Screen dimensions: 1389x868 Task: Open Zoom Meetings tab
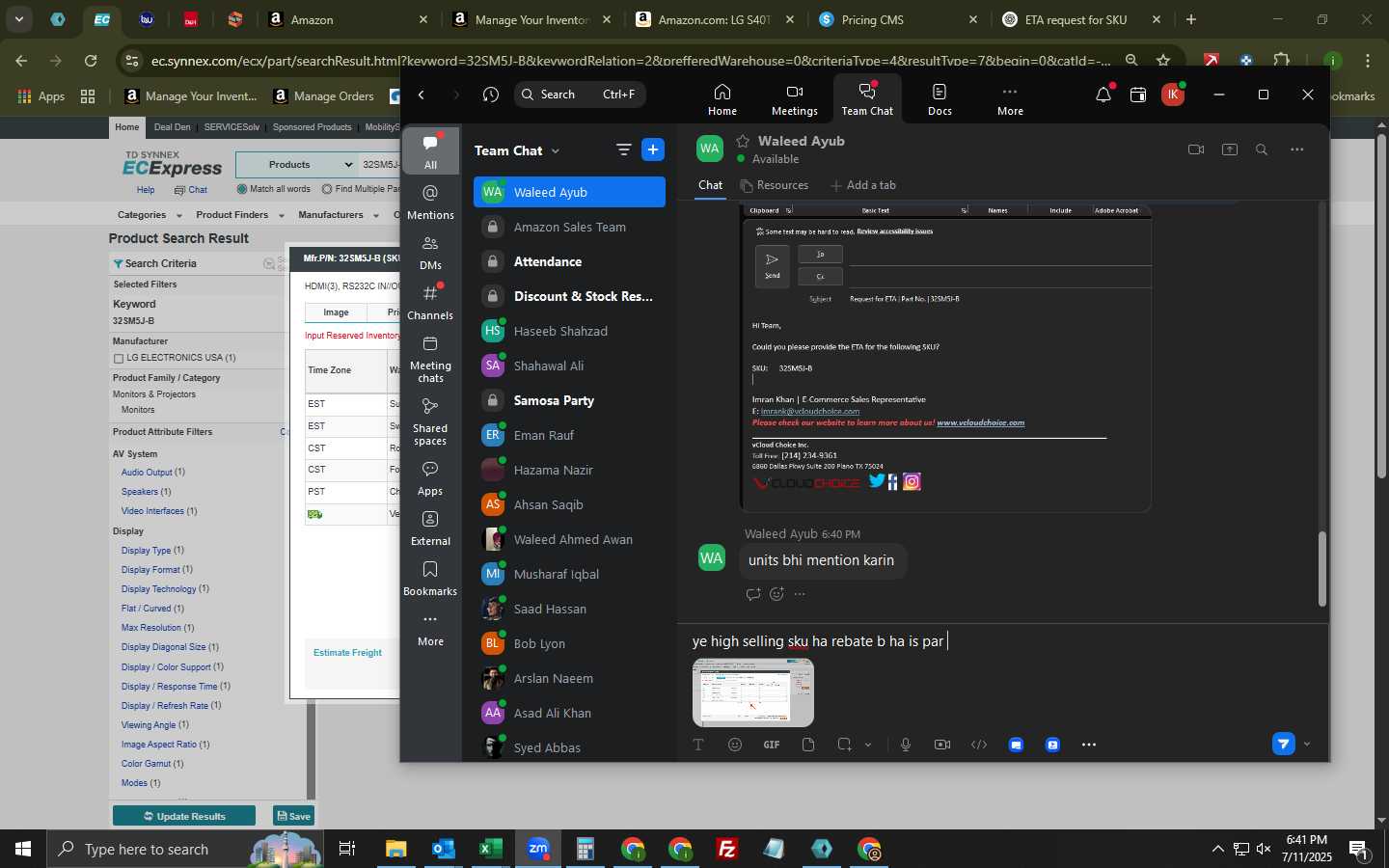(794, 98)
